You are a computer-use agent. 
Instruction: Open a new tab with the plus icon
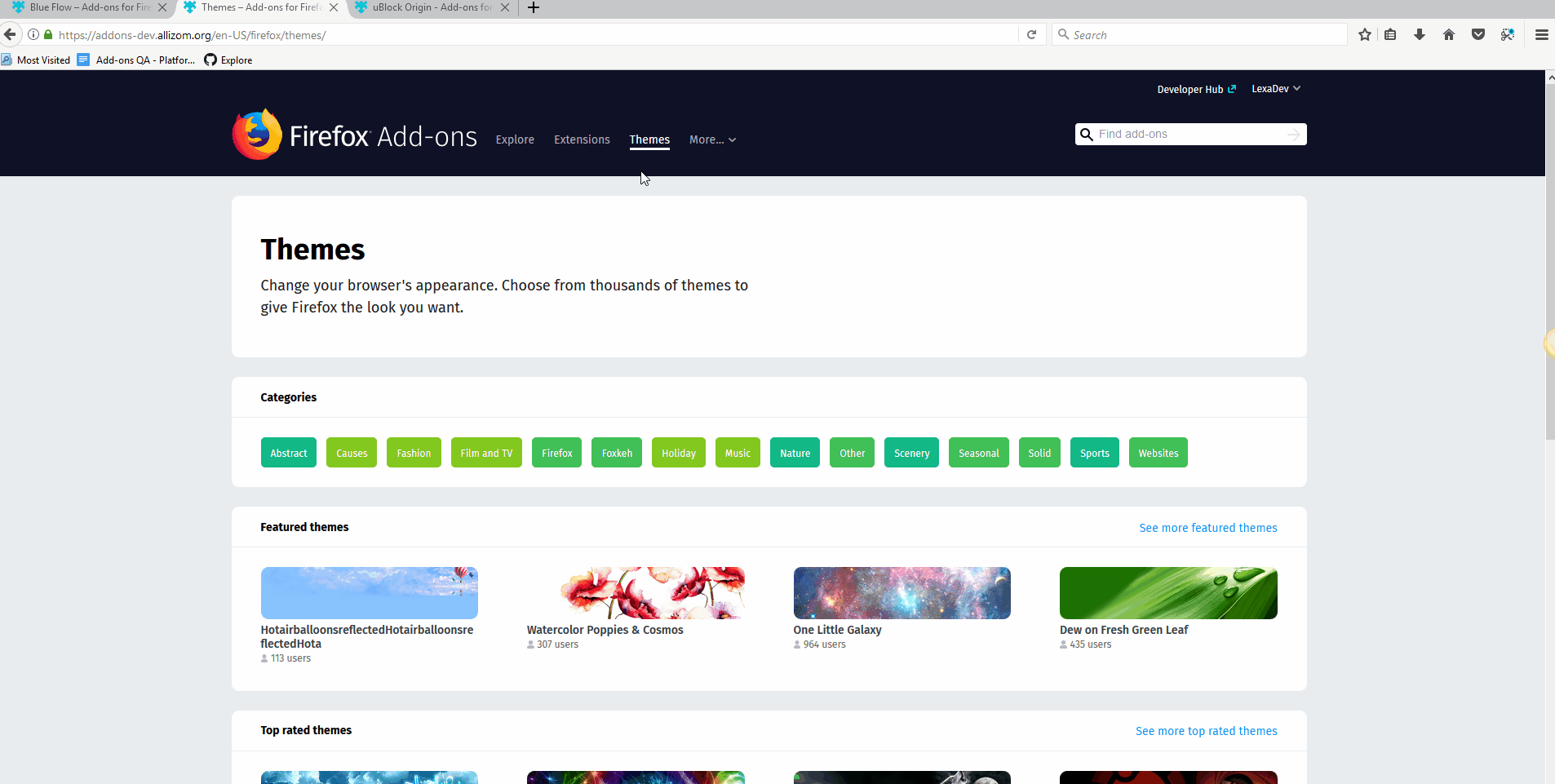click(x=534, y=7)
